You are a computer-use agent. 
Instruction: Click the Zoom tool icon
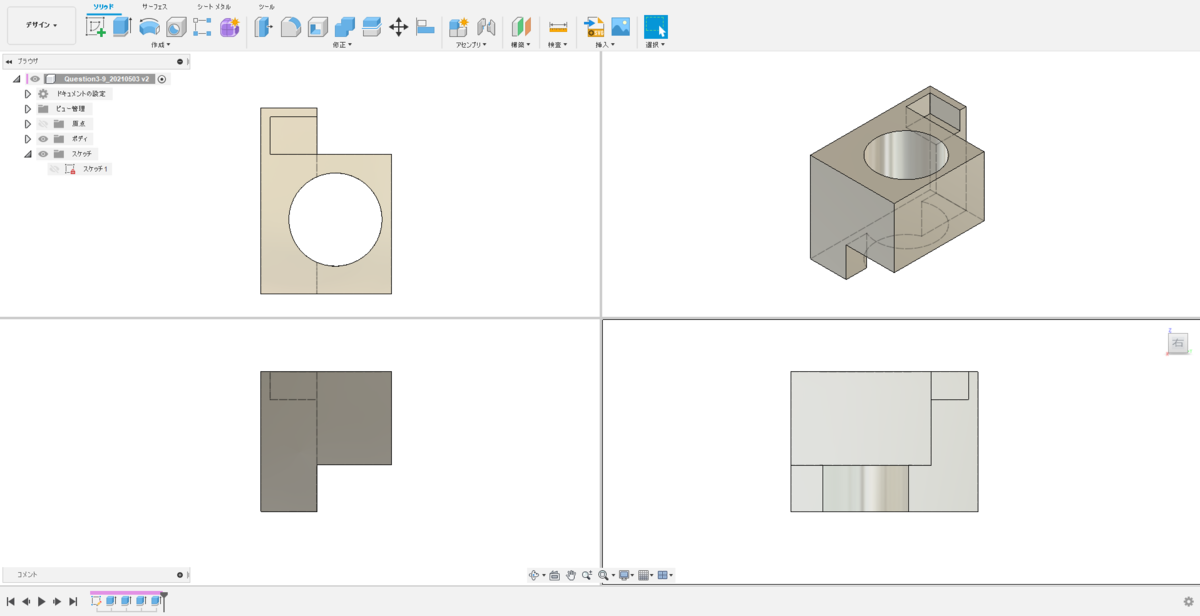587,575
